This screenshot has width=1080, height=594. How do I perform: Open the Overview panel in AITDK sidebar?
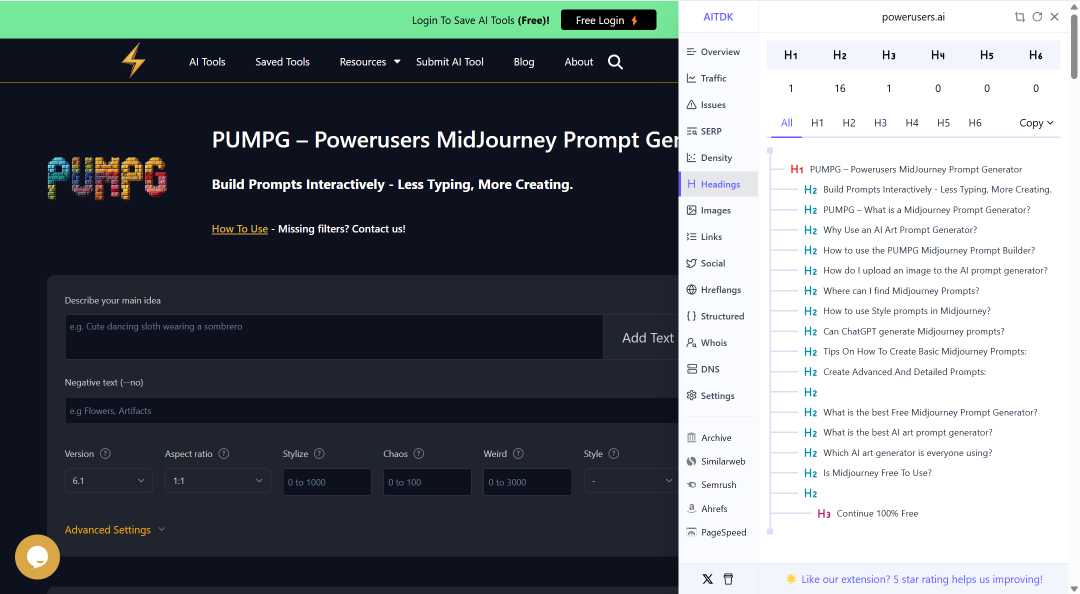click(713, 52)
